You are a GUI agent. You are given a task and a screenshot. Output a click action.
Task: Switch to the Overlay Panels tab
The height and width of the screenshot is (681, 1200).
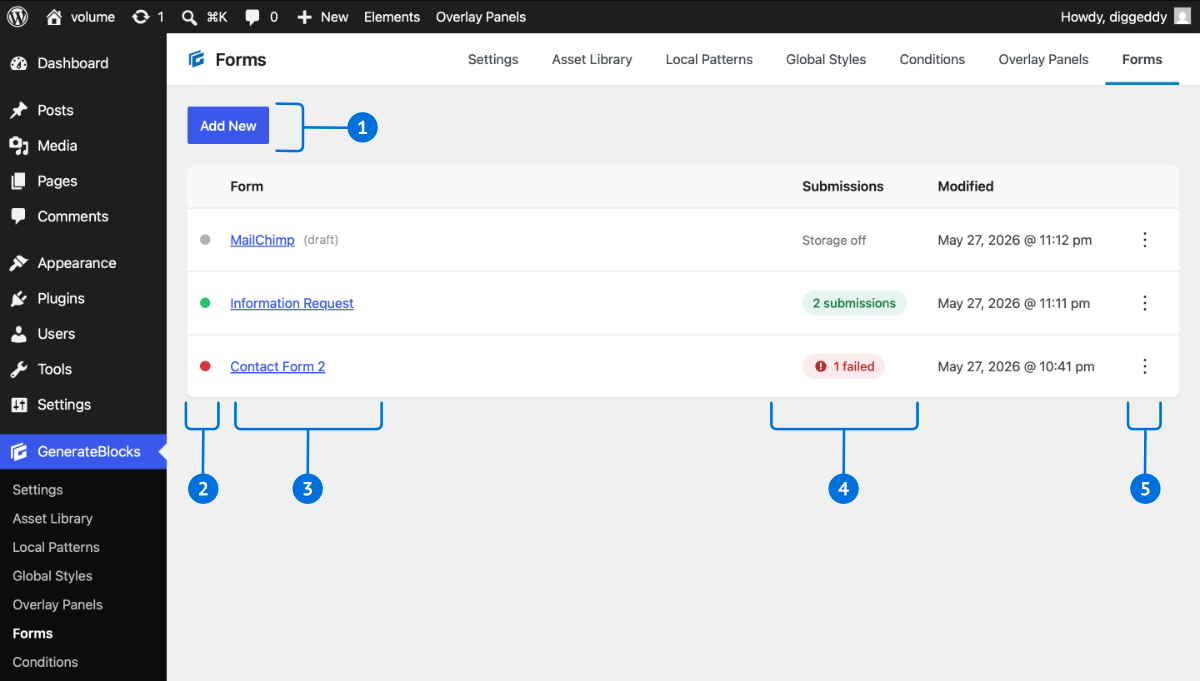tap(1043, 59)
